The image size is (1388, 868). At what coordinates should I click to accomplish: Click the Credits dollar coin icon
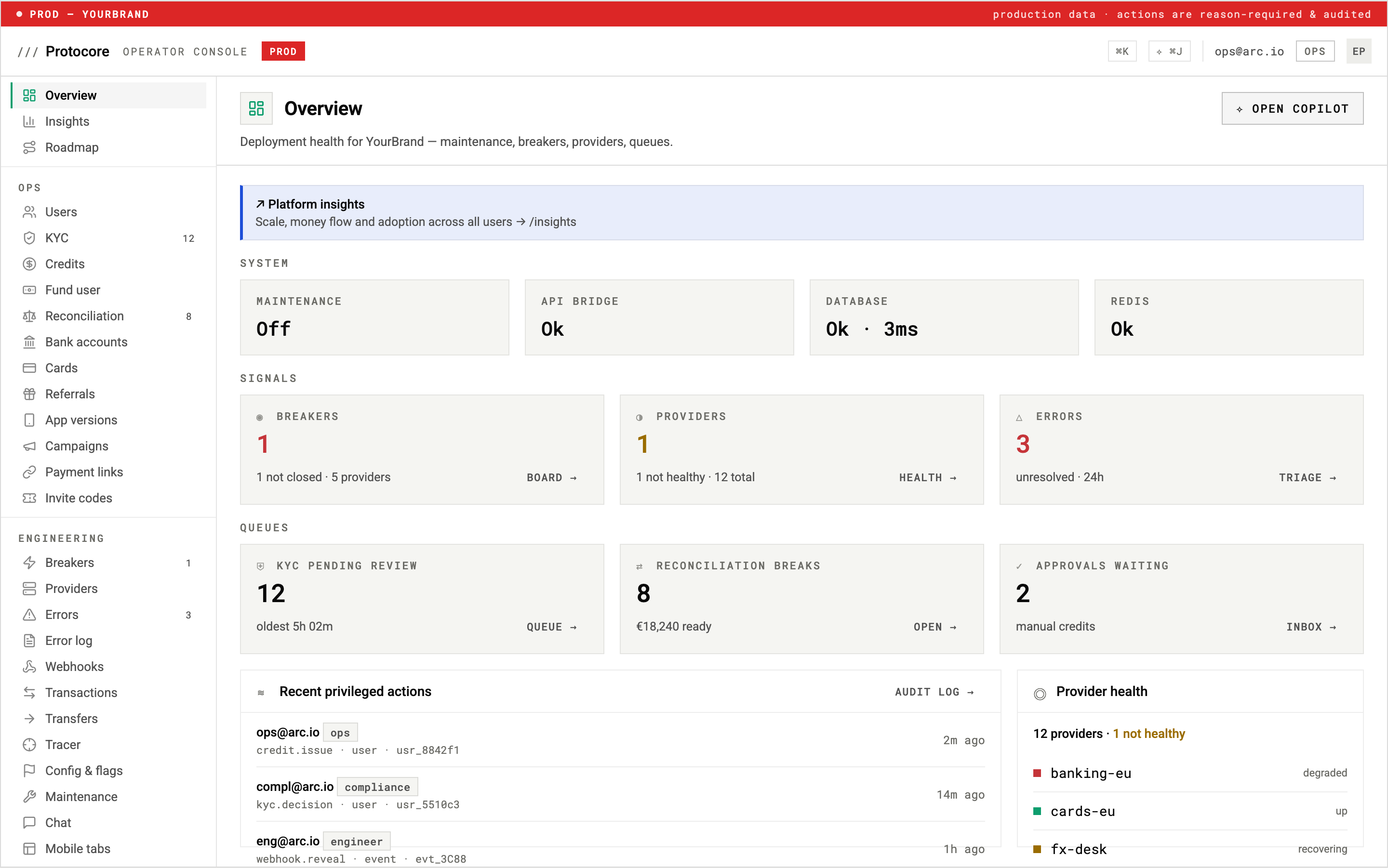pyautogui.click(x=29, y=264)
